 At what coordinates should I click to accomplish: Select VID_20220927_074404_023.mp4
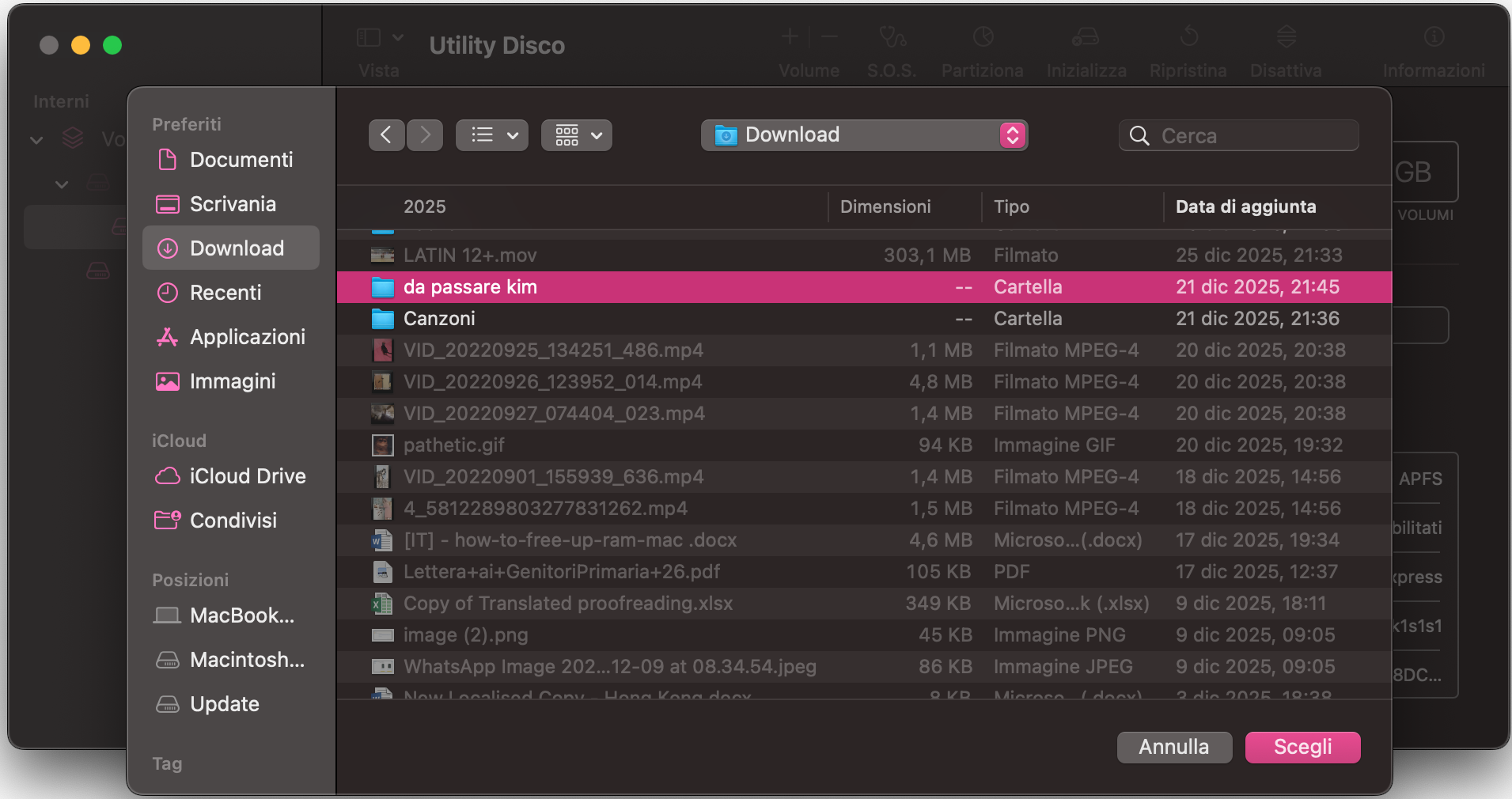point(864,414)
